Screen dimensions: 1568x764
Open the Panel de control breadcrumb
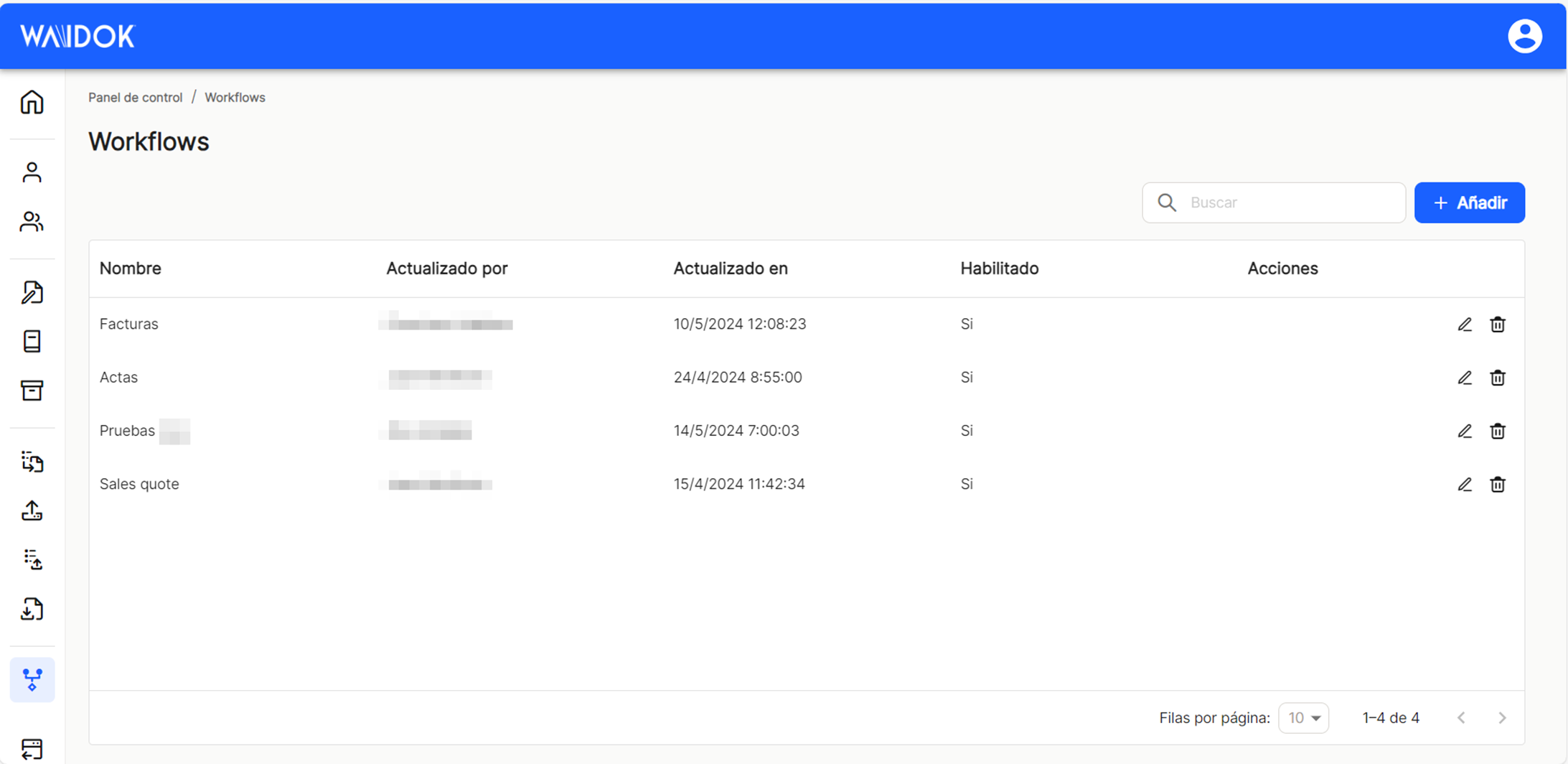click(135, 98)
